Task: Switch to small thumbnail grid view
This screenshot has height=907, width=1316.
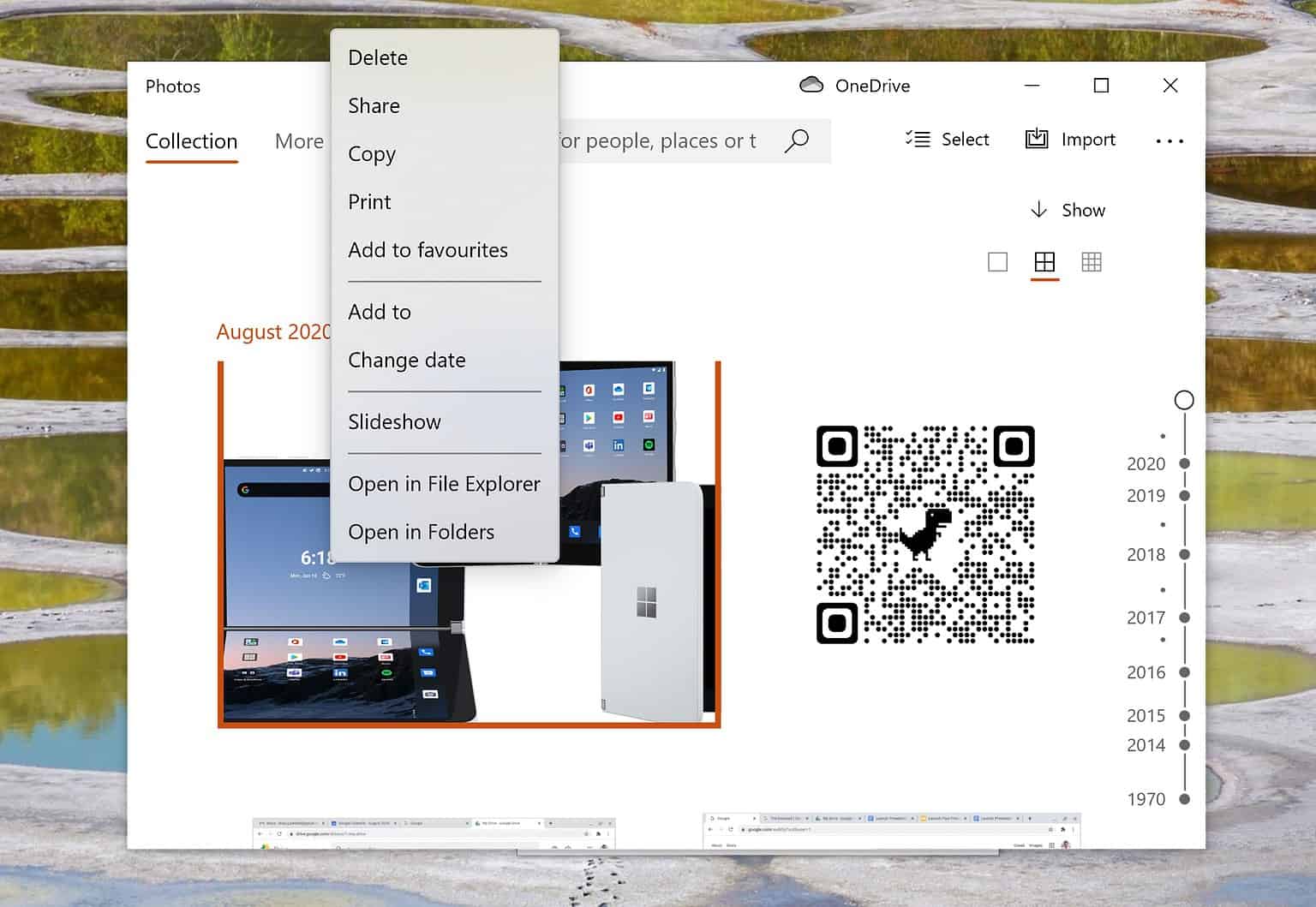Action: [1092, 262]
